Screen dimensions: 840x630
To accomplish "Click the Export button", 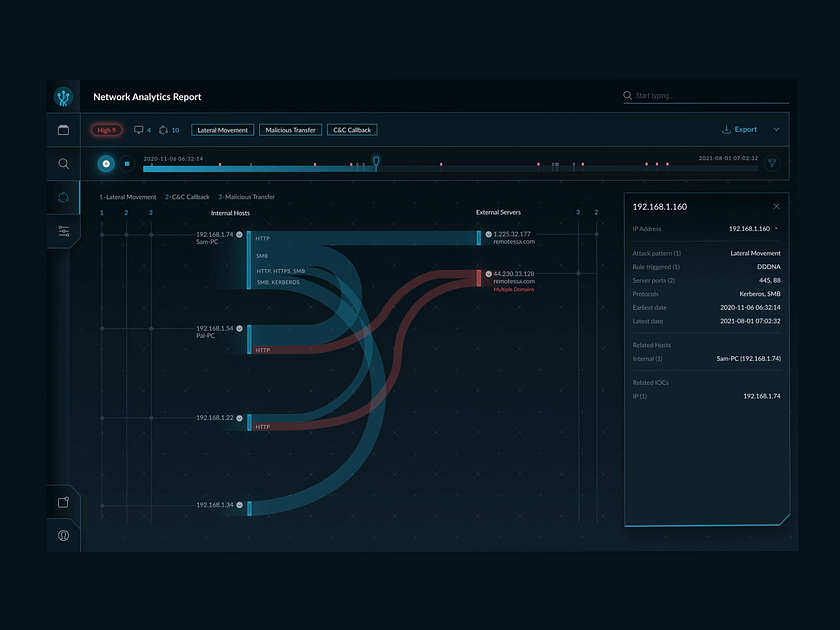I will tap(740, 129).
